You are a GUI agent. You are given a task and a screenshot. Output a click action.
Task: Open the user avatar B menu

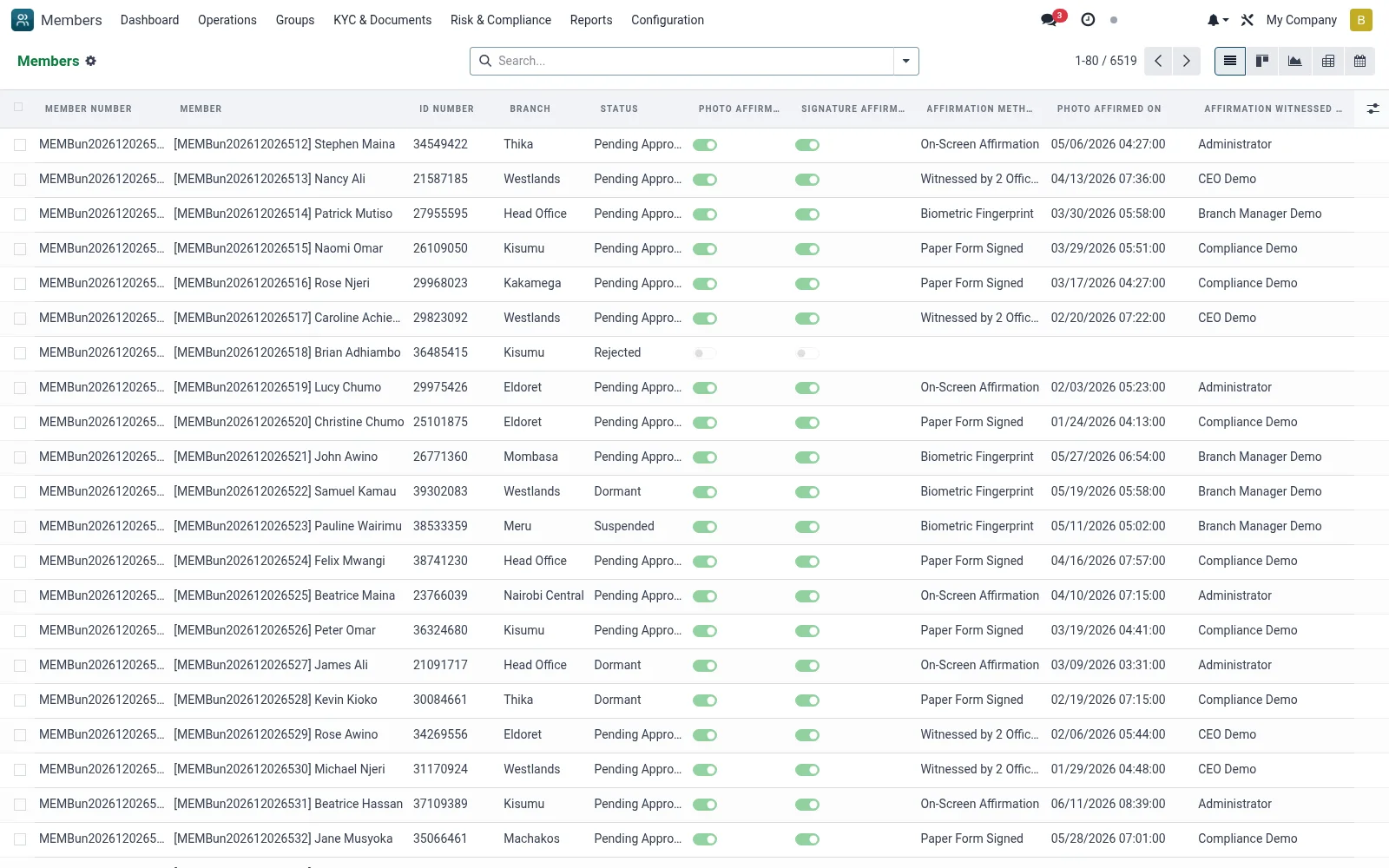pyautogui.click(x=1361, y=20)
